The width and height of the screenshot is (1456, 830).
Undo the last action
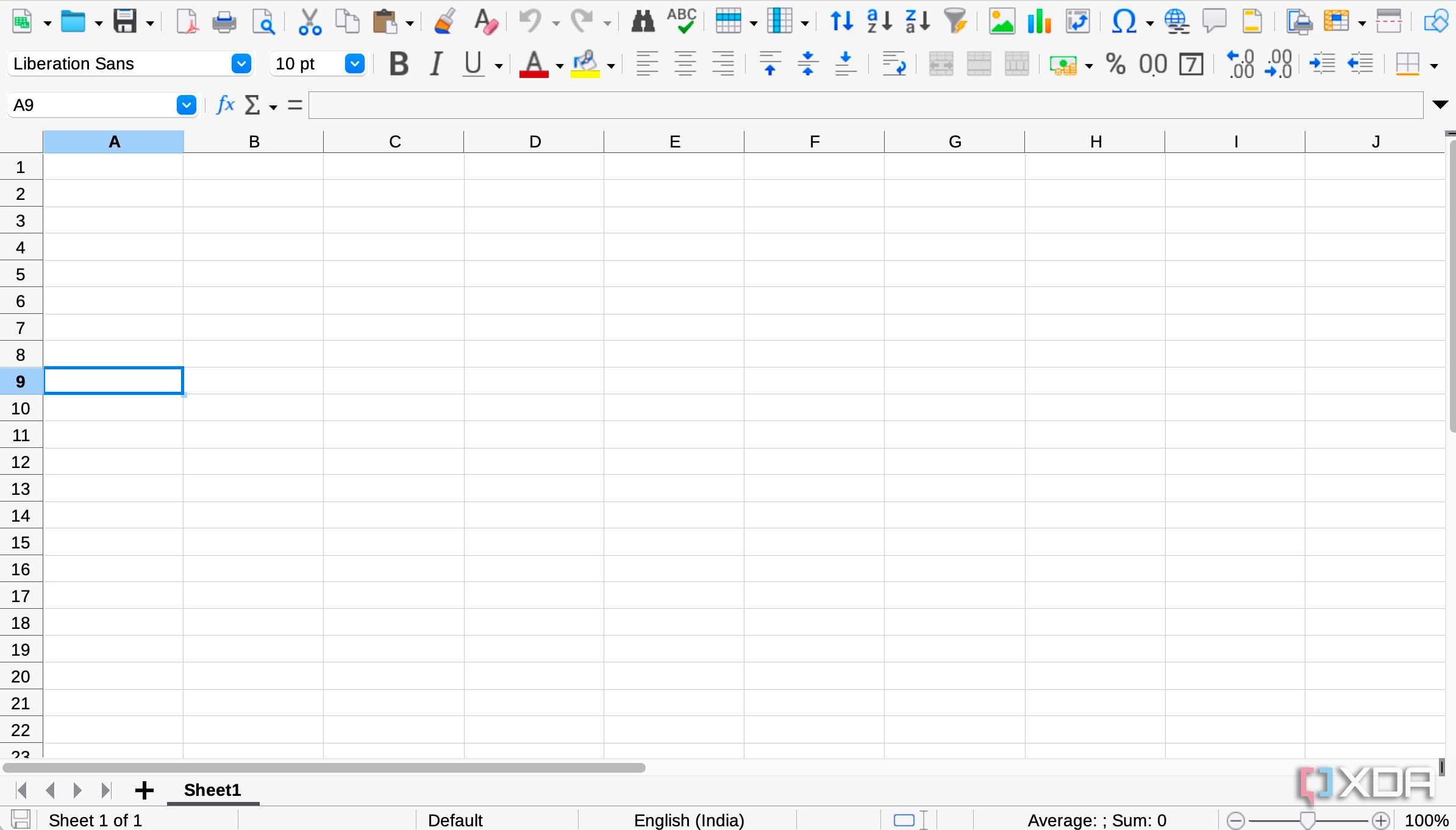click(x=530, y=23)
